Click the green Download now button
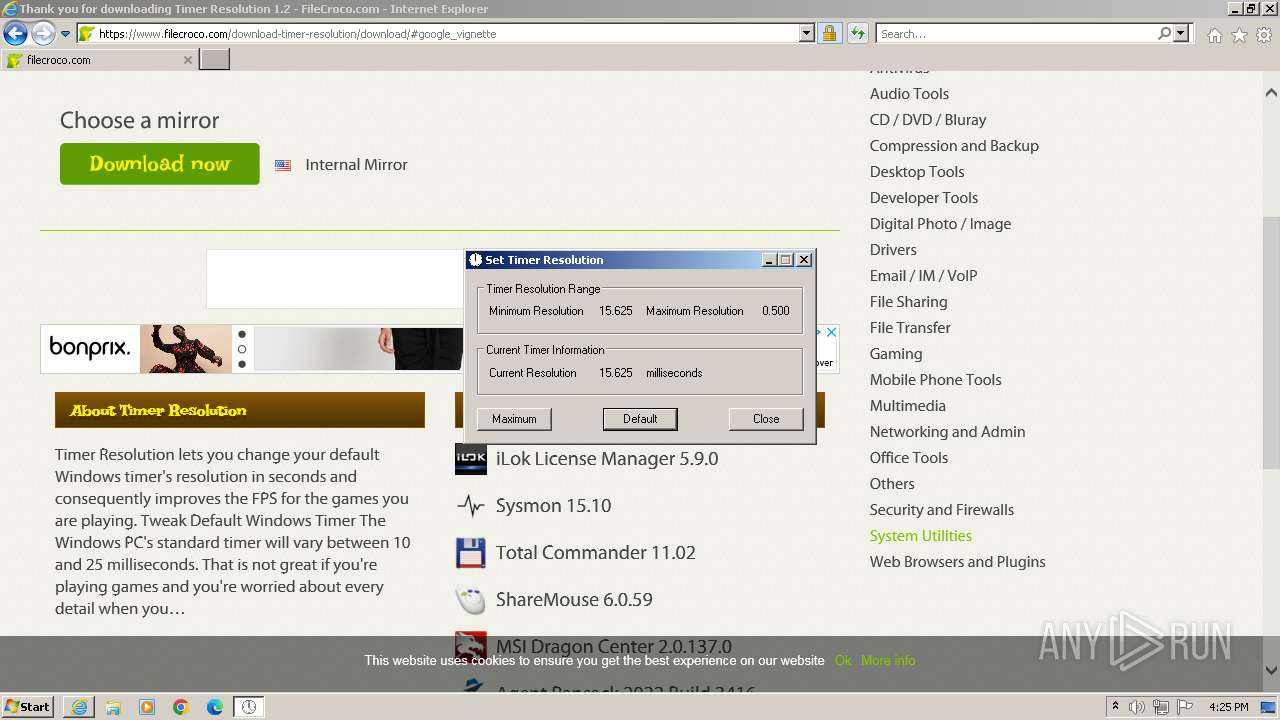This screenshot has height=720, width=1280. pyautogui.click(x=160, y=164)
